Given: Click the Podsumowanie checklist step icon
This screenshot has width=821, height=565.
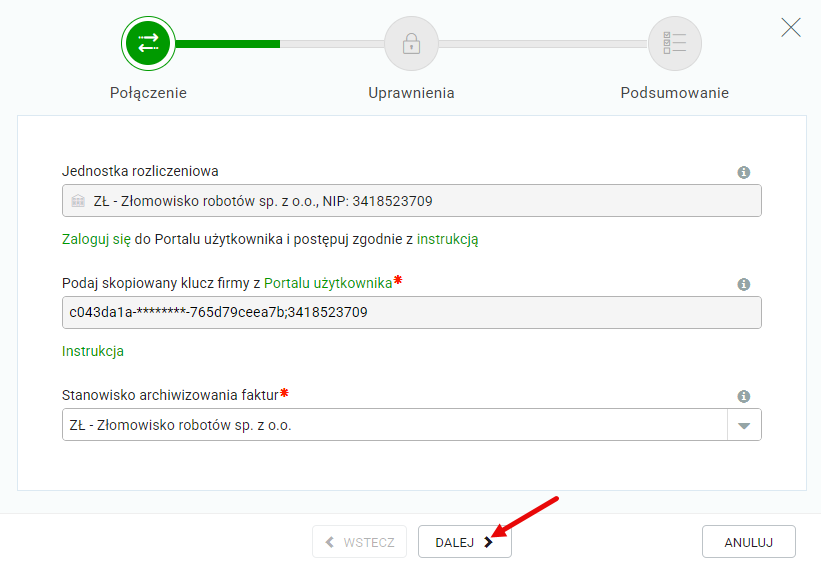Looking at the screenshot, I should coord(674,43).
